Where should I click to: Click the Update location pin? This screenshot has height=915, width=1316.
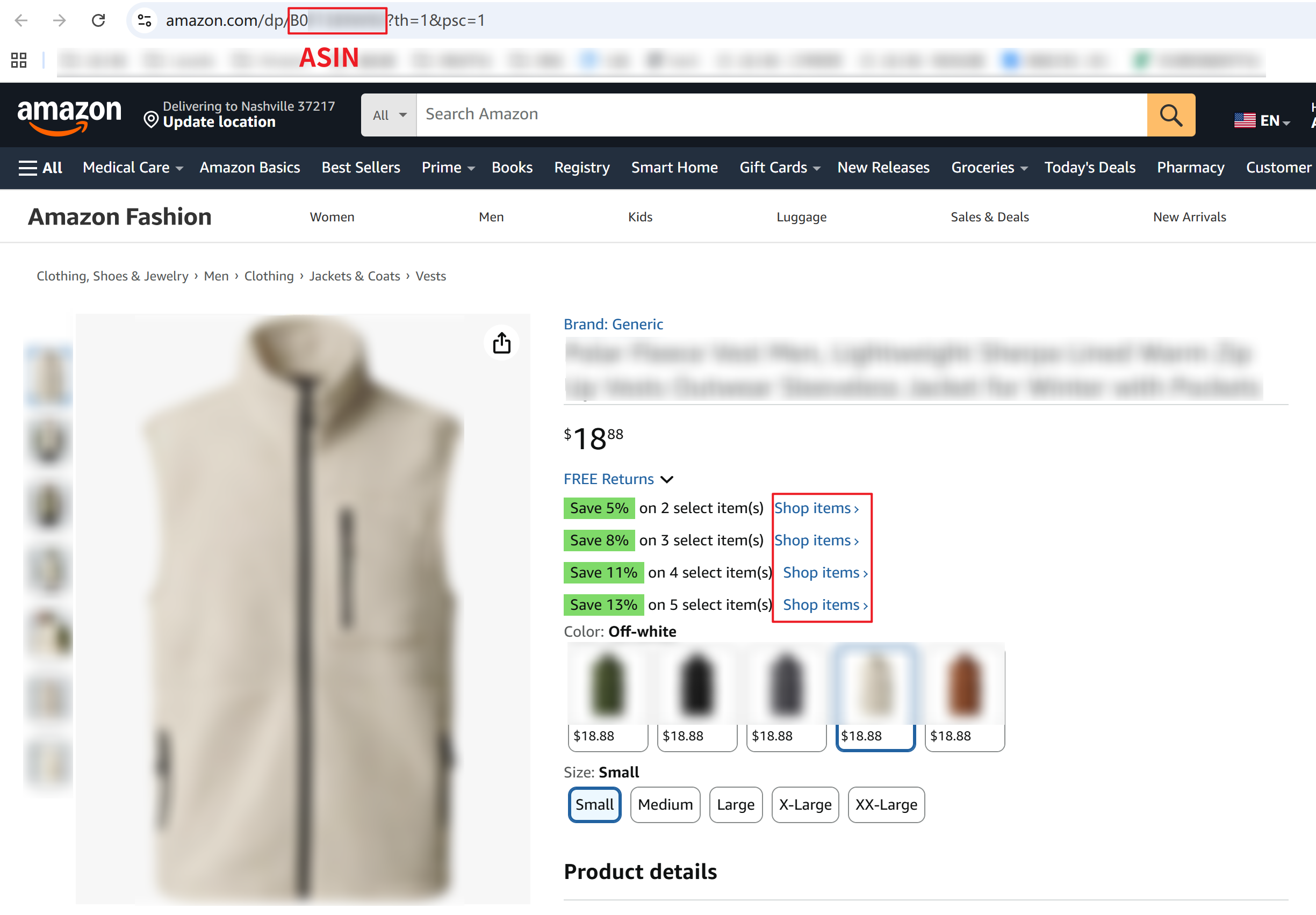tap(151, 120)
